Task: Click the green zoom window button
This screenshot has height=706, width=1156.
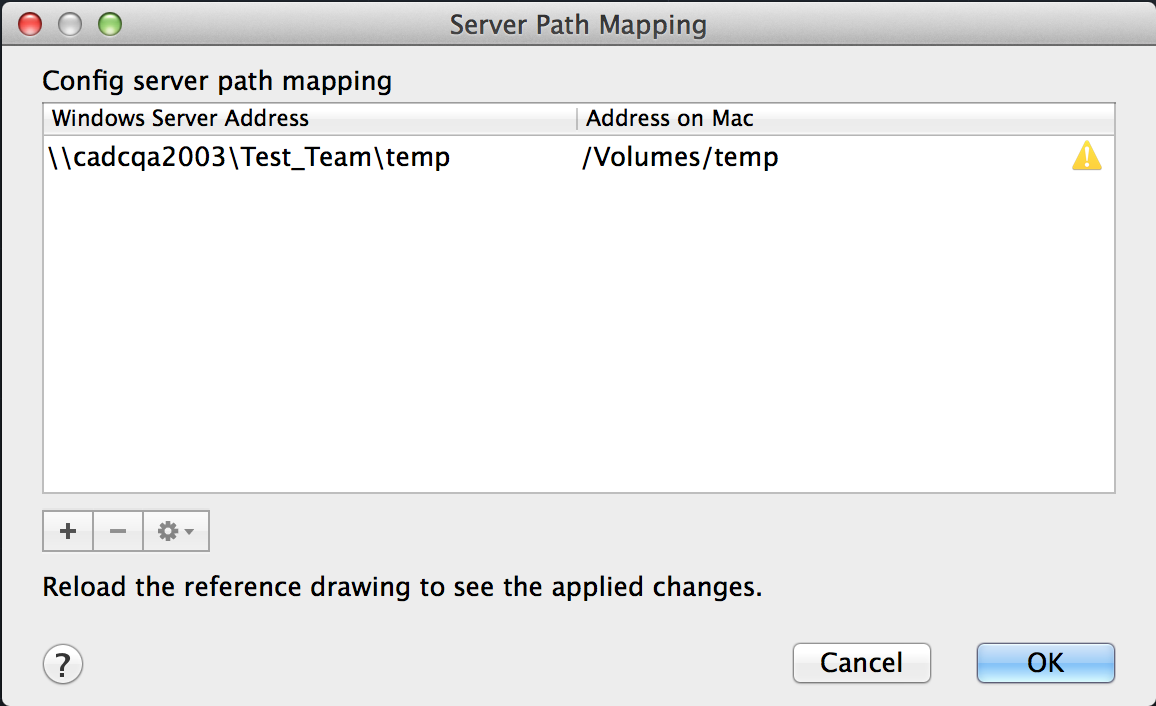Action: coord(109,24)
